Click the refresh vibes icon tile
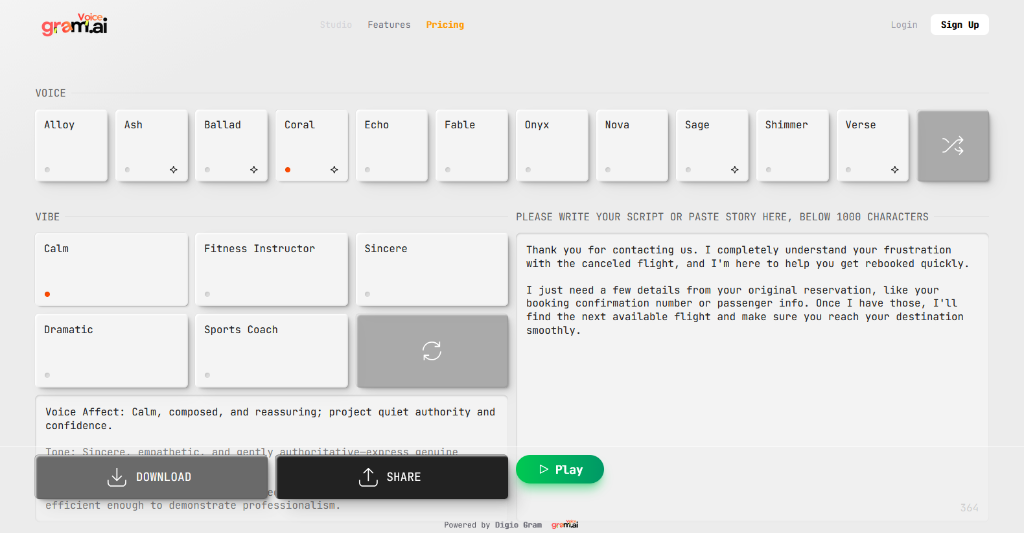The image size is (1024, 533). click(432, 351)
